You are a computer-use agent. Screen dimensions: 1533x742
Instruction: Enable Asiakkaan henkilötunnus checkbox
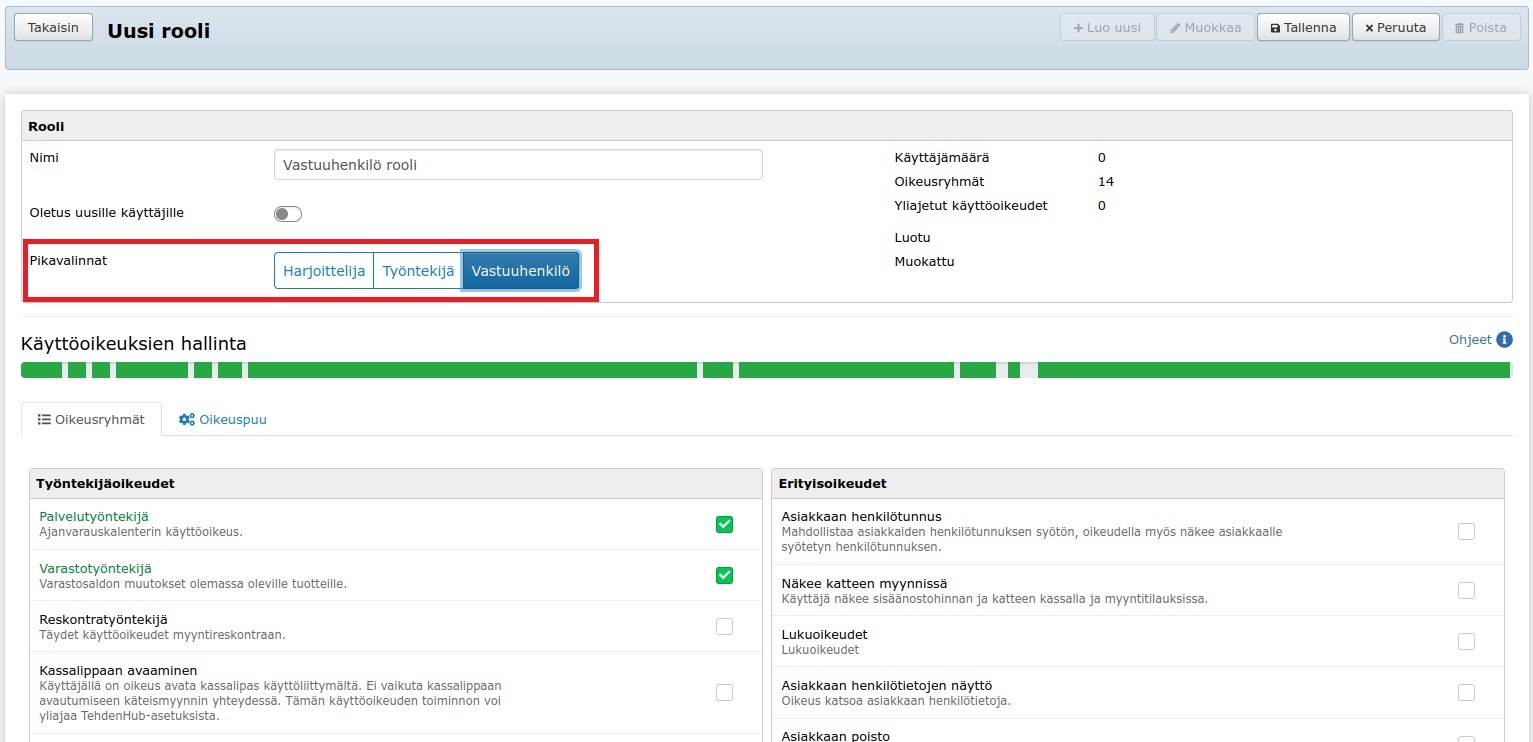(1465, 531)
